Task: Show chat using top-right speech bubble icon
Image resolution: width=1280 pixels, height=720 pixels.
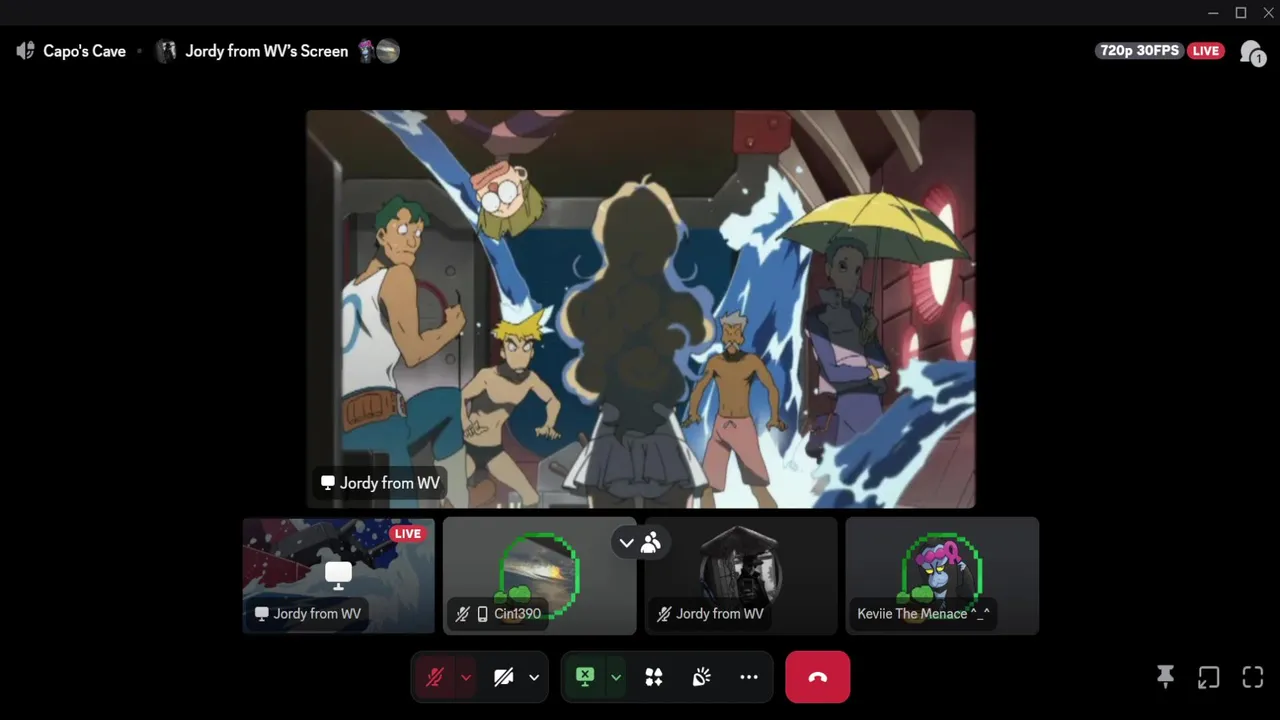Action: point(1251,52)
